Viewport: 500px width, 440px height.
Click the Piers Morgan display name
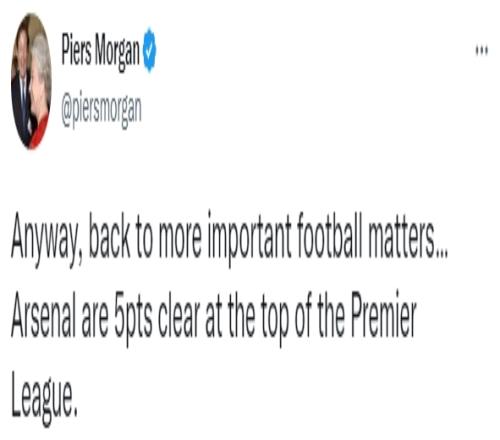(100, 51)
